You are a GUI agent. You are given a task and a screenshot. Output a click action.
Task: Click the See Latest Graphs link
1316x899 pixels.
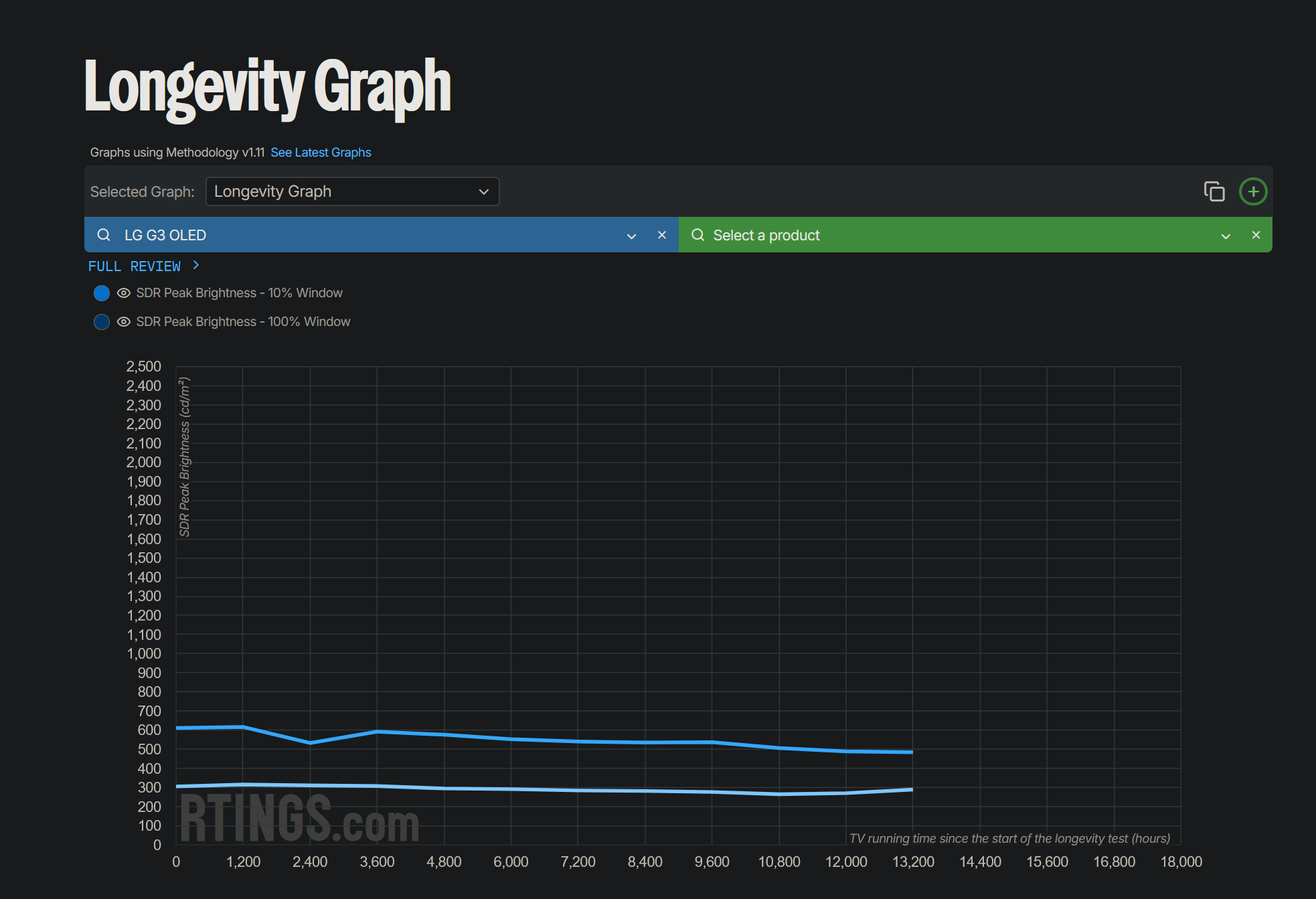321,152
